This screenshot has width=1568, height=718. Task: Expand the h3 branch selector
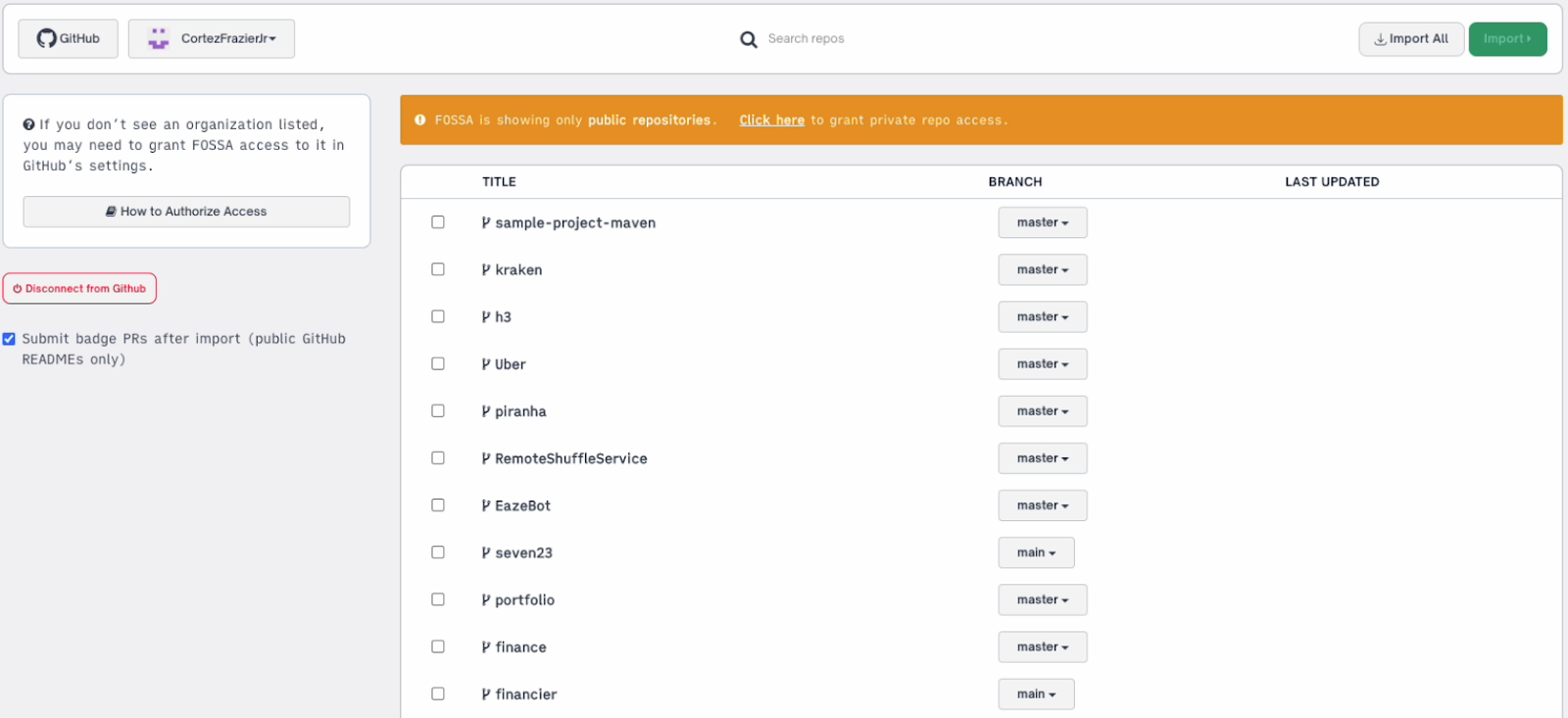click(1043, 316)
